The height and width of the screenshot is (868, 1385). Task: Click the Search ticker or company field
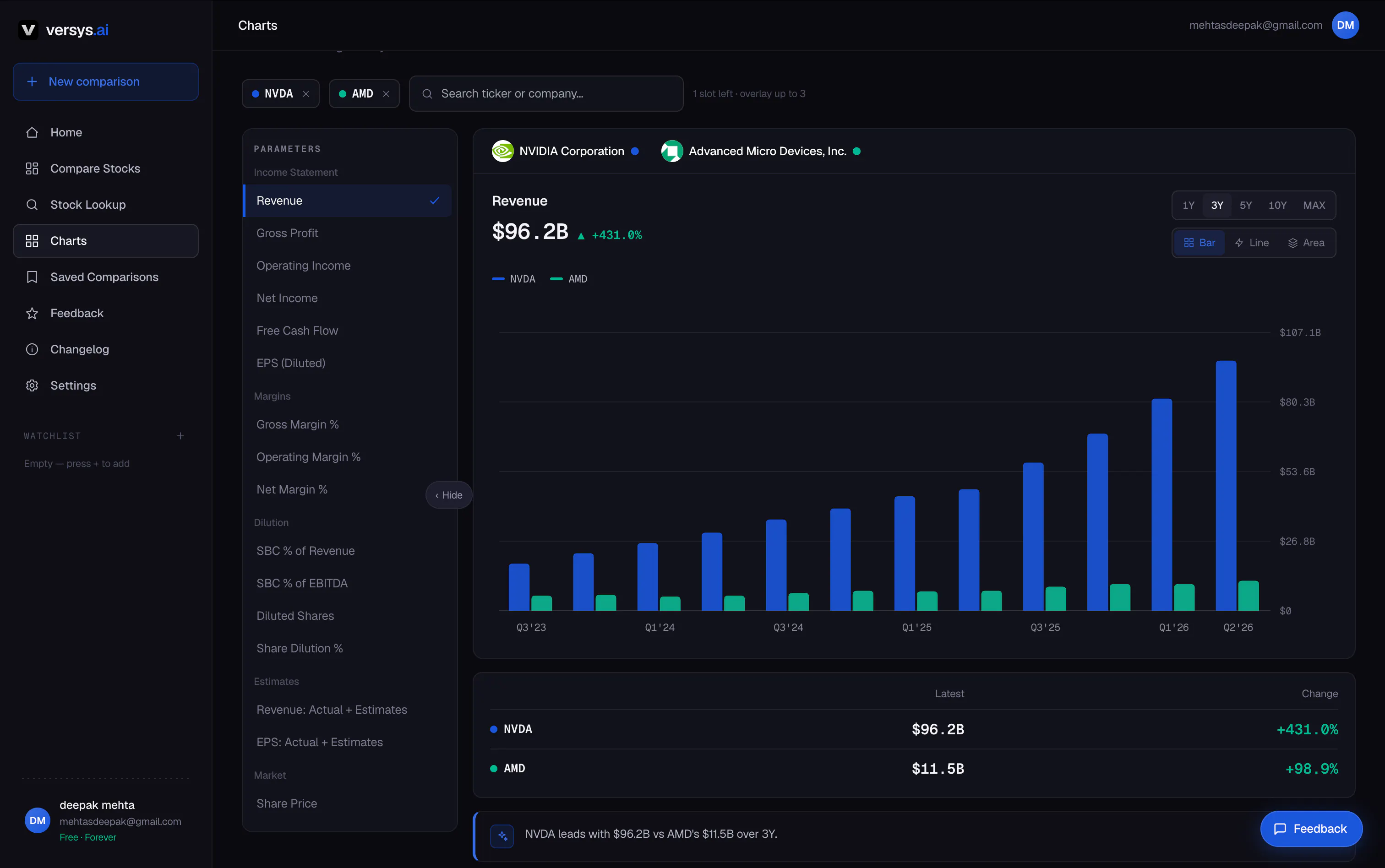pyautogui.click(x=546, y=94)
